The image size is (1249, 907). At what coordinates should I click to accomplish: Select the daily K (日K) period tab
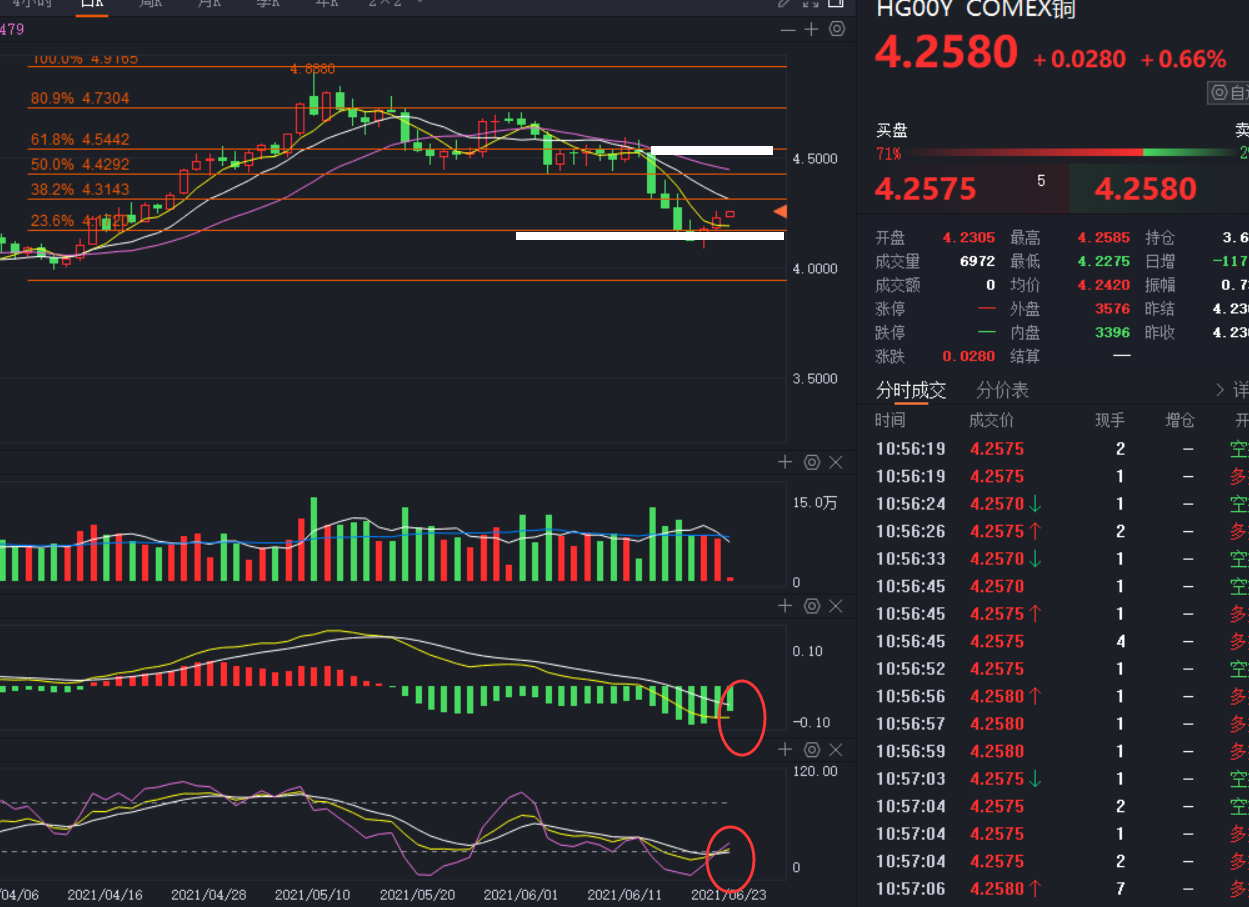pyautogui.click(x=92, y=3)
